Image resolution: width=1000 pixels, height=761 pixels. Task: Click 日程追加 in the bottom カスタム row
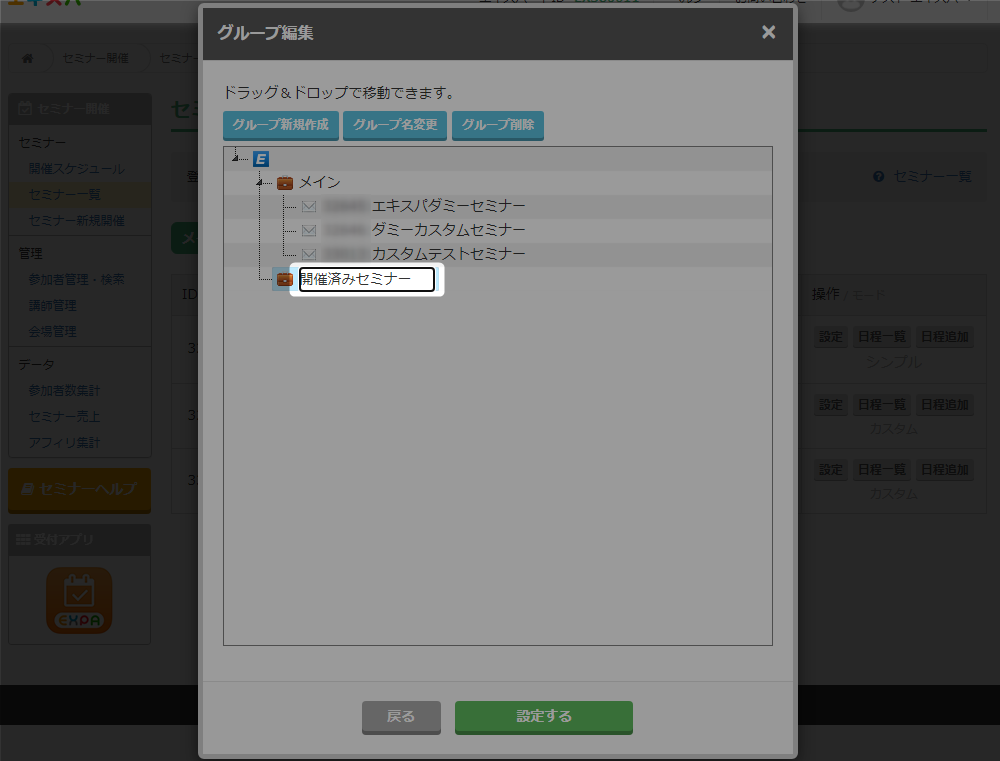945,470
